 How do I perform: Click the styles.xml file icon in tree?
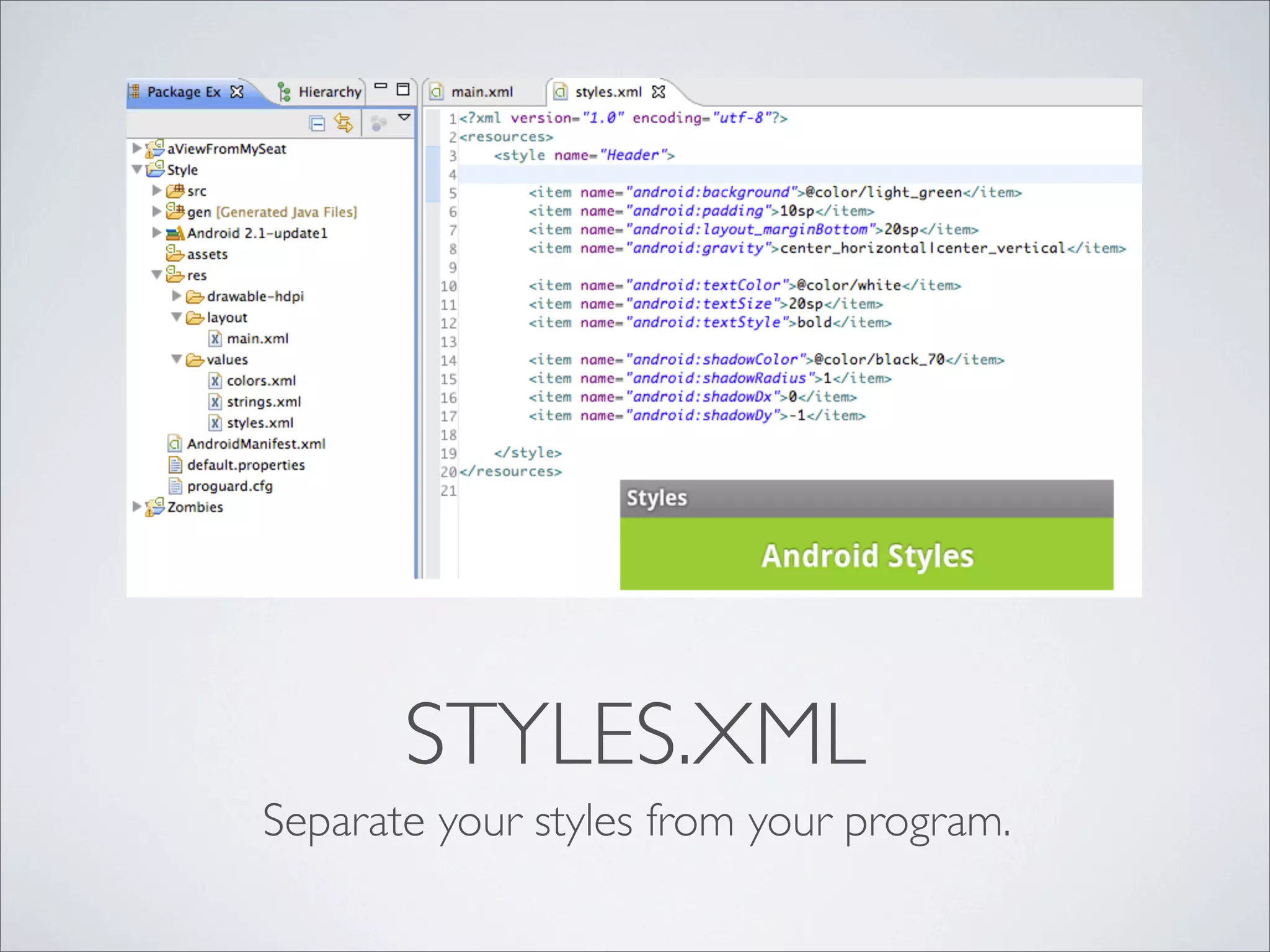(x=215, y=423)
